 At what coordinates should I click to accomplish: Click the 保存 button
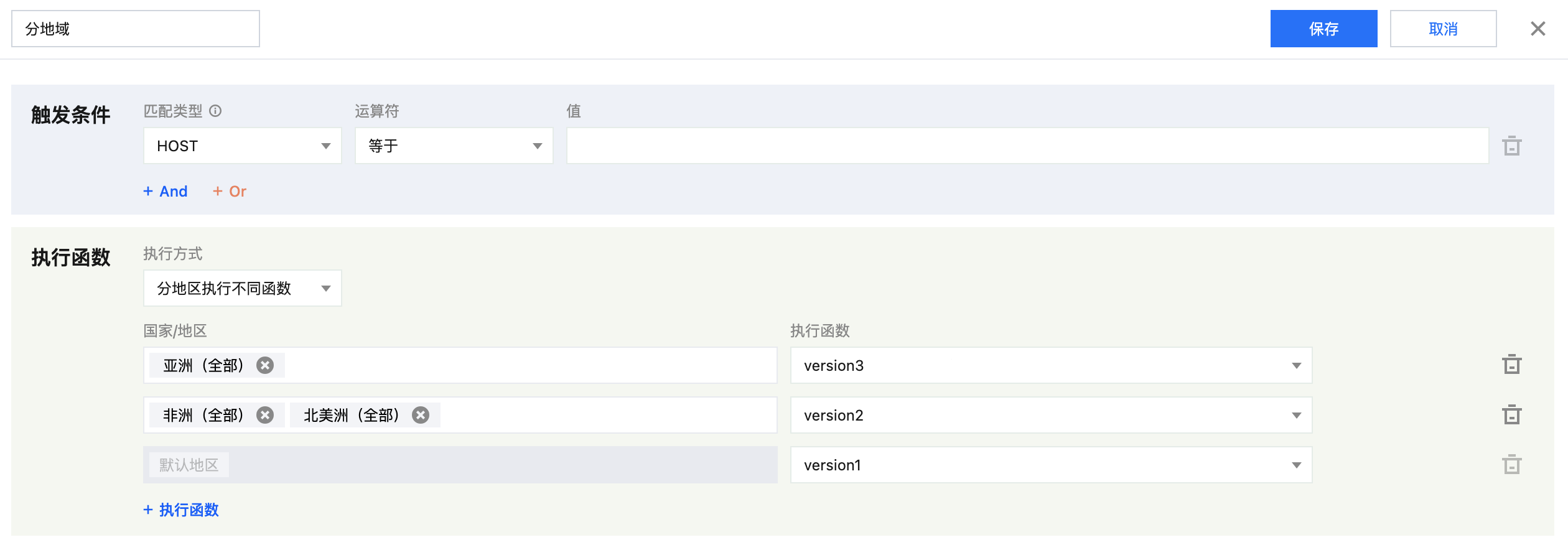click(x=1323, y=29)
